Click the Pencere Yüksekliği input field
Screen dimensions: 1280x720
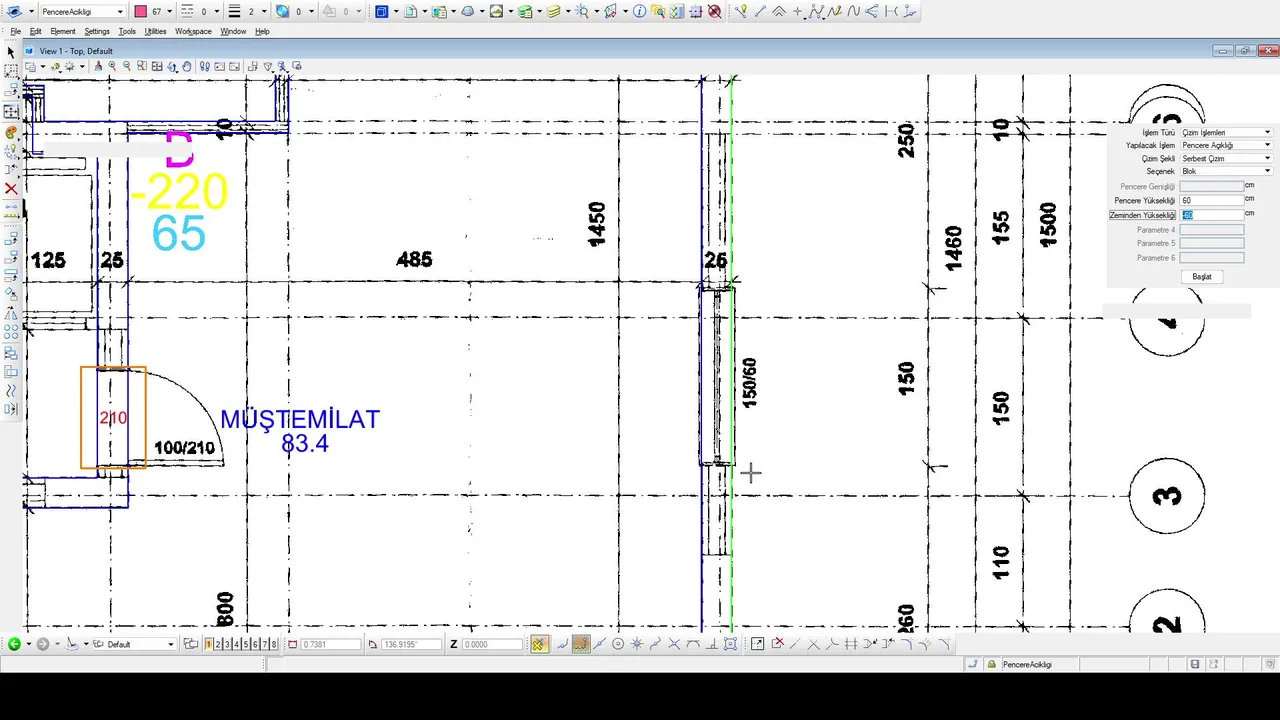click(1212, 200)
